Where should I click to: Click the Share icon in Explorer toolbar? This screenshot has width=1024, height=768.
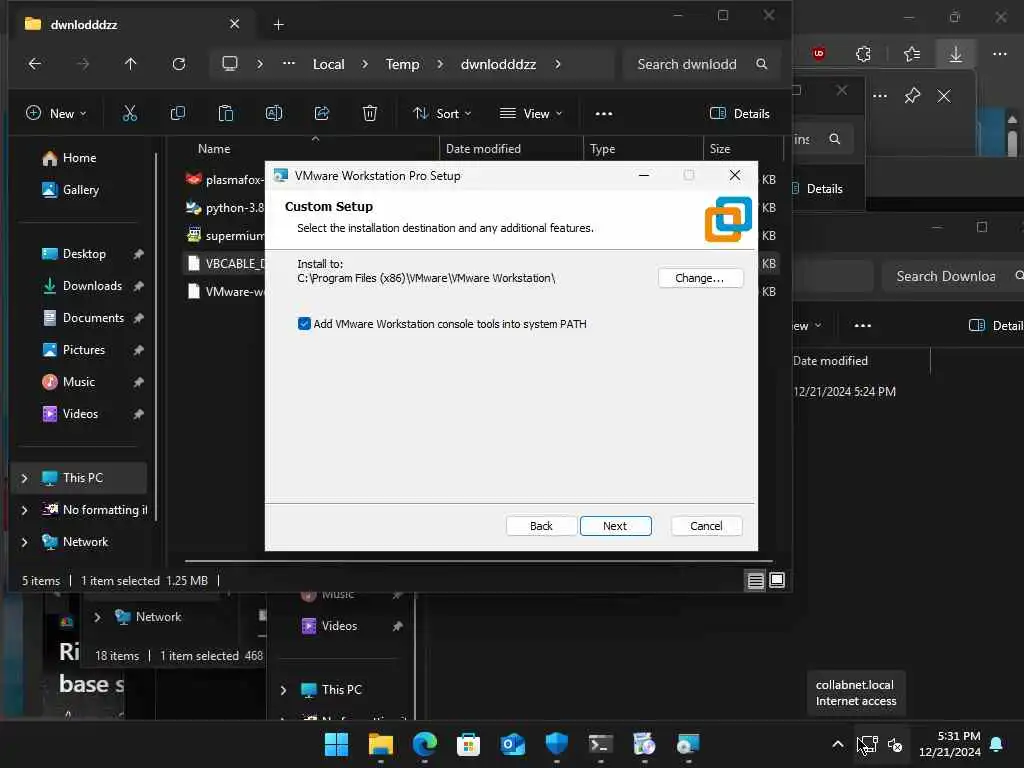(x=322, y=114)
